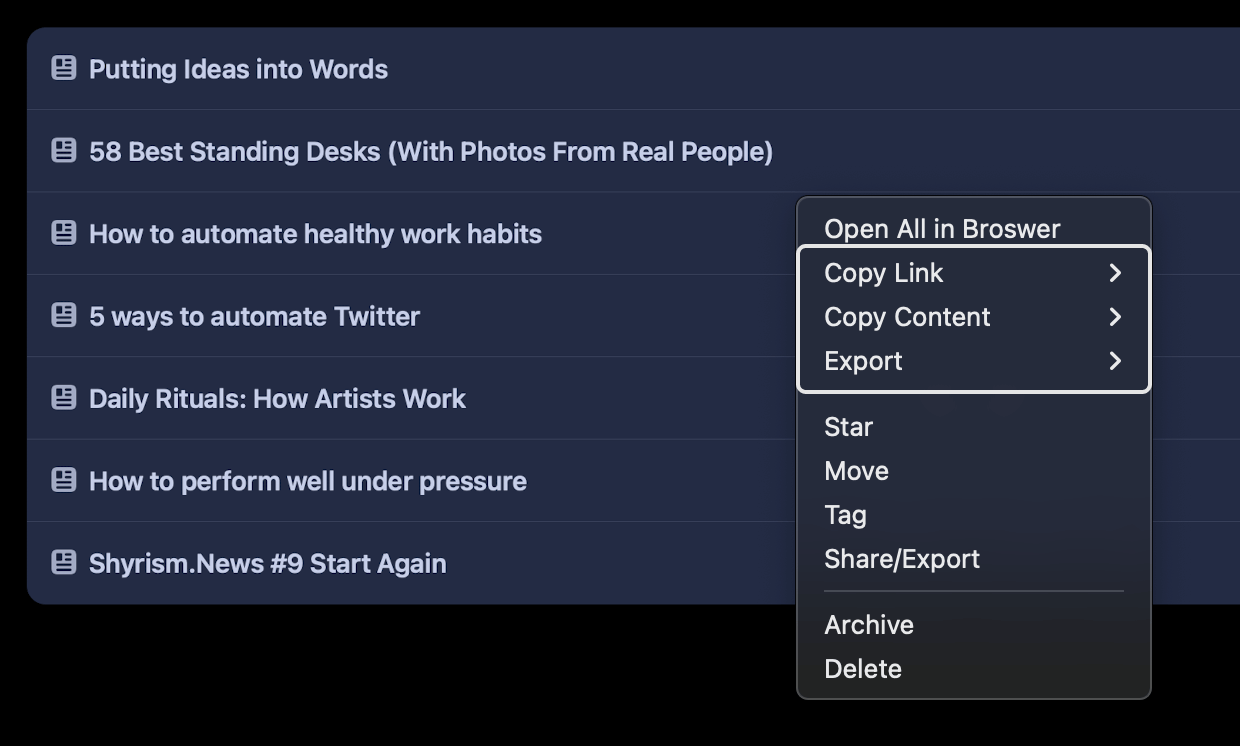Click article icon beside Putting Ideas into Words
This screenshot has height=746, width=1240.
64,68
